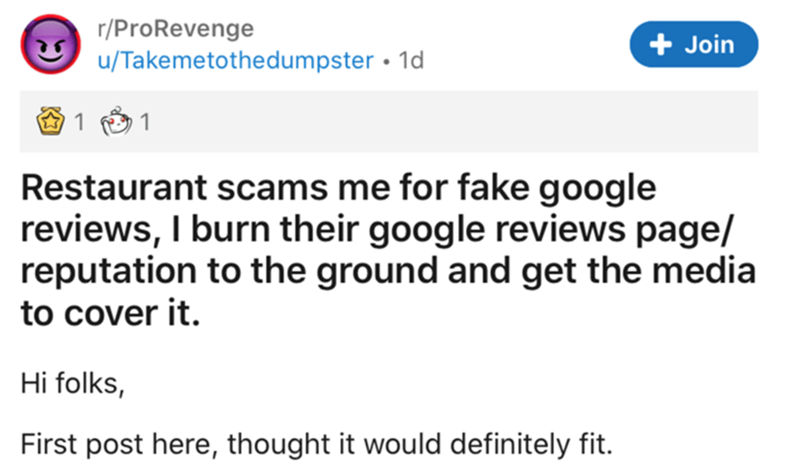This screenshot has height=475, width=800.
Task: Click the plus icon in Join button
Action: pos(659,45)
